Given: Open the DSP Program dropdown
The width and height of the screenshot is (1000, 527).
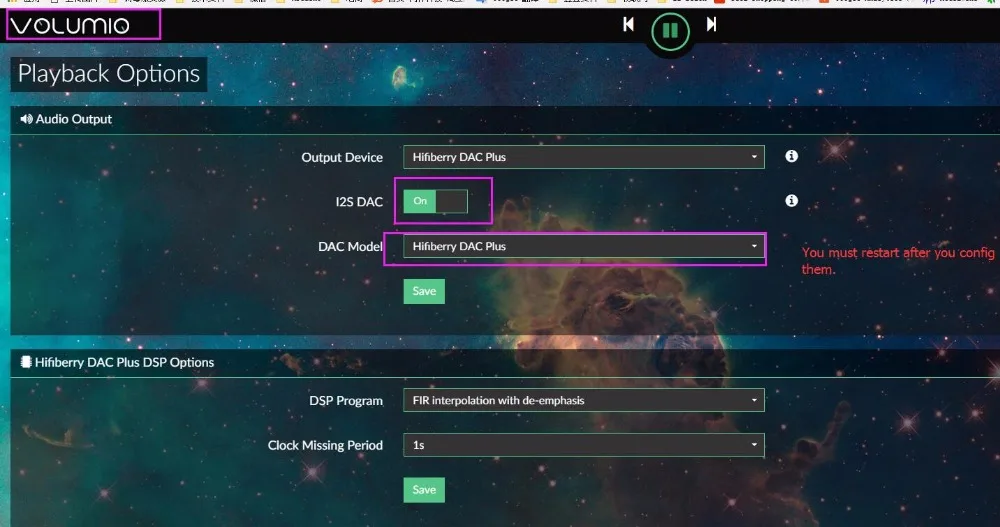Looking at the screenshot, I should (x=584, y=401).
